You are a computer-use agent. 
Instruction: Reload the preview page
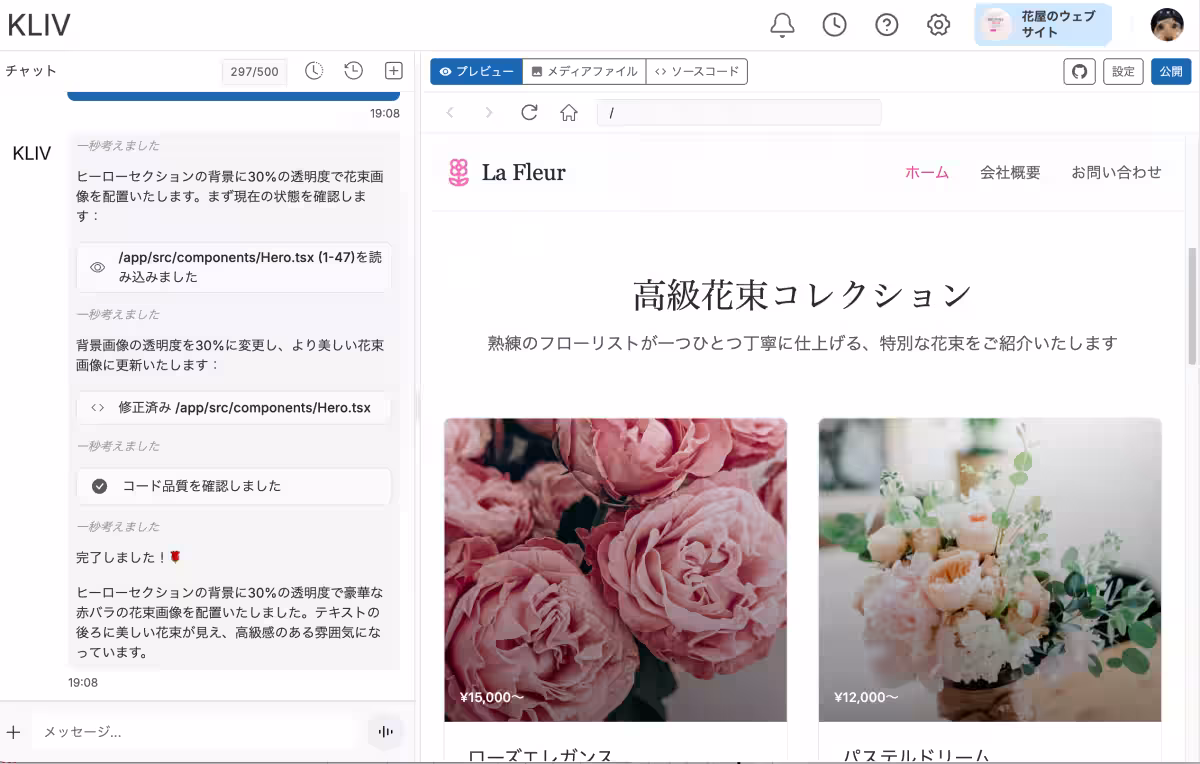(530, 112)
